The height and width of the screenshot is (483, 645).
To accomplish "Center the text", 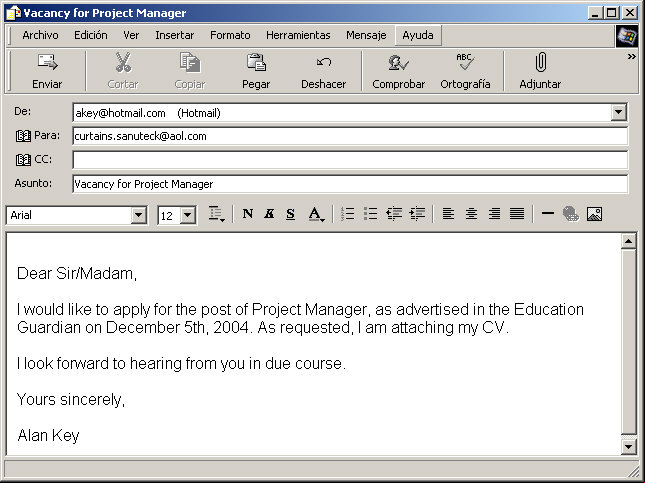I will tap(471, 214).
